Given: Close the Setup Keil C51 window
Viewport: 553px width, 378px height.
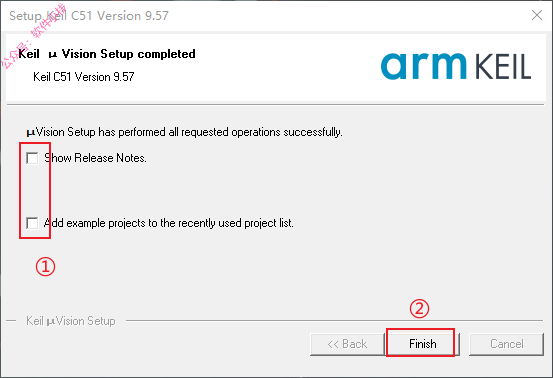Looking at the screenshot, I should [537, 15].
